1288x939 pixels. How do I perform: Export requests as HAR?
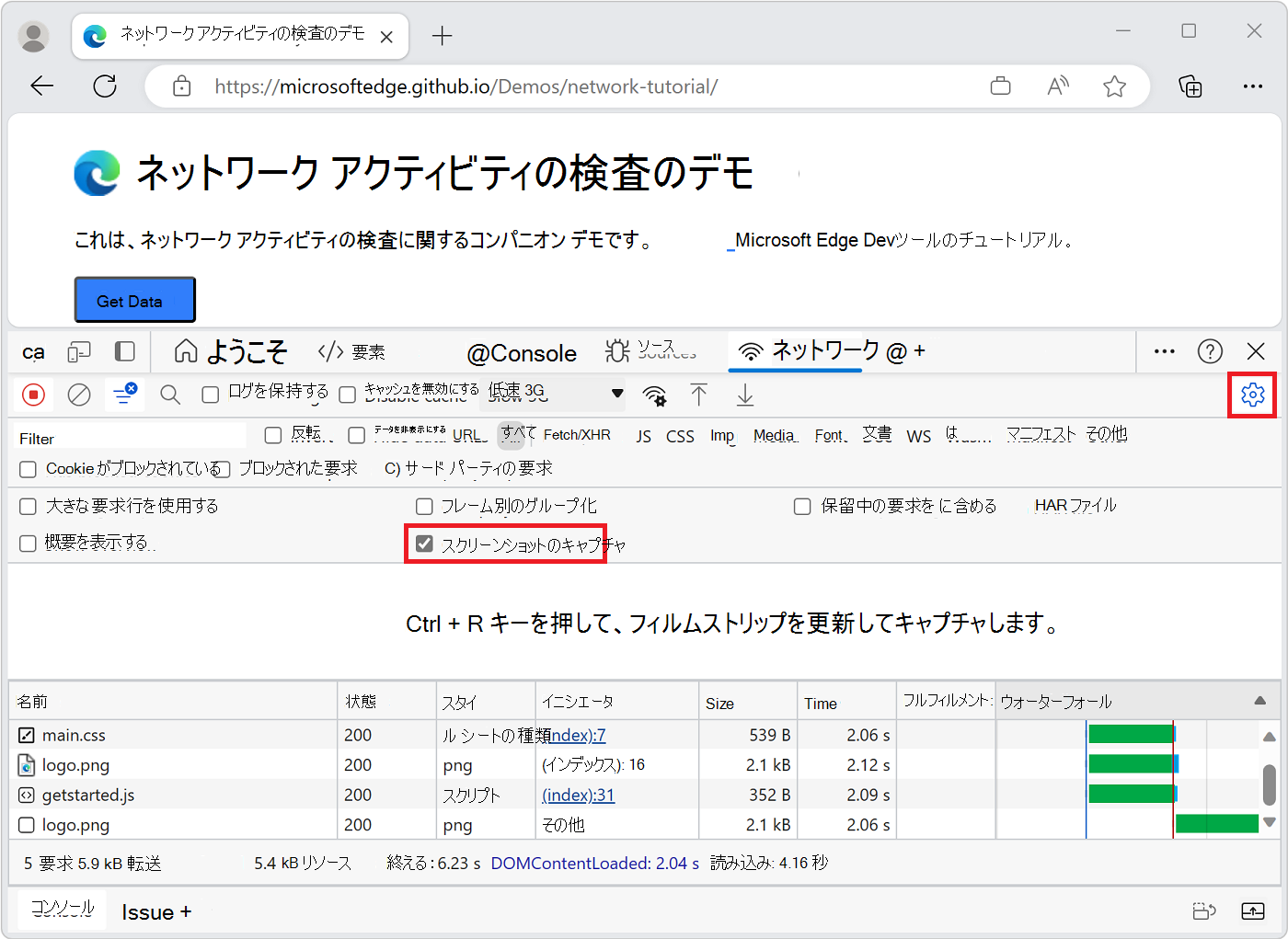[744, 395]
